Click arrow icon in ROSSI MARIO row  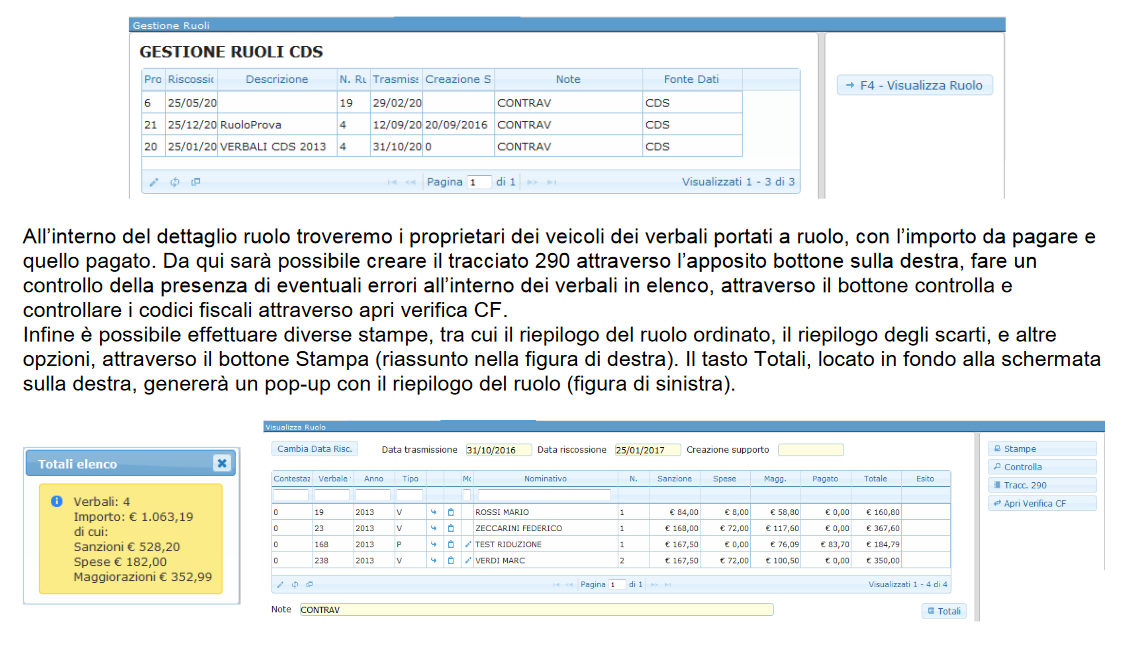(433, 512)
